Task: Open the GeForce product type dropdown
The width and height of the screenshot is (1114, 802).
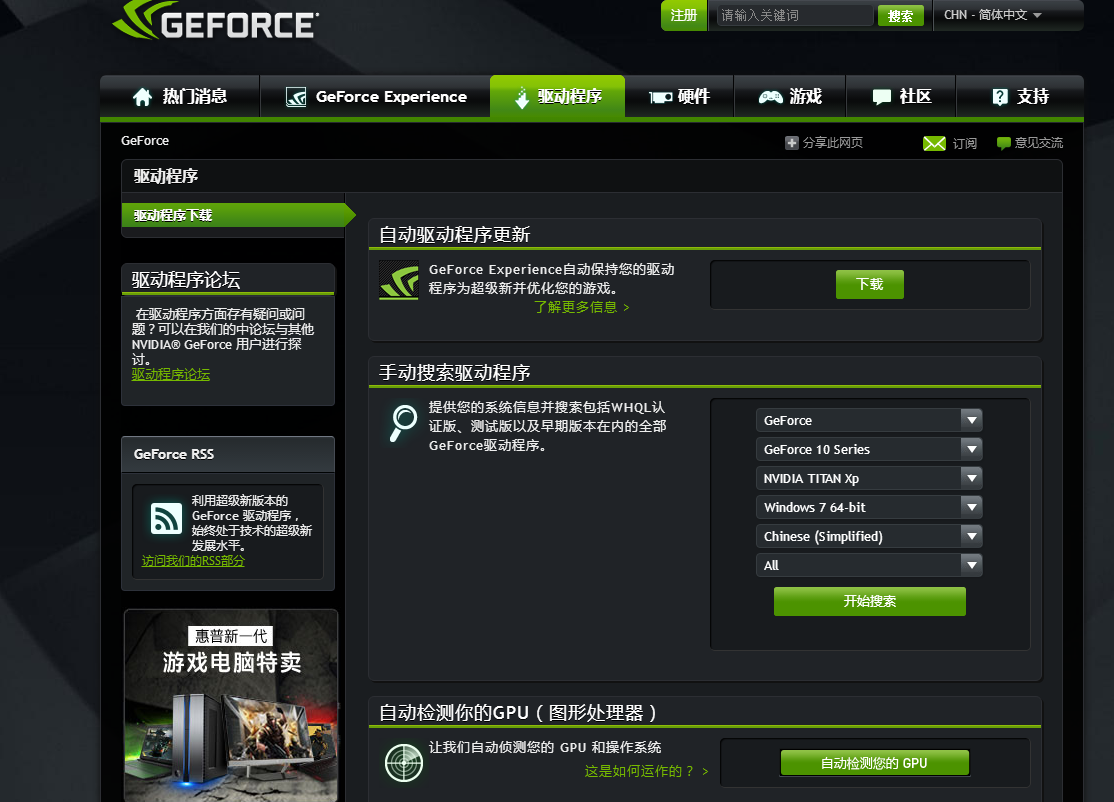Action: pos(869,421)
